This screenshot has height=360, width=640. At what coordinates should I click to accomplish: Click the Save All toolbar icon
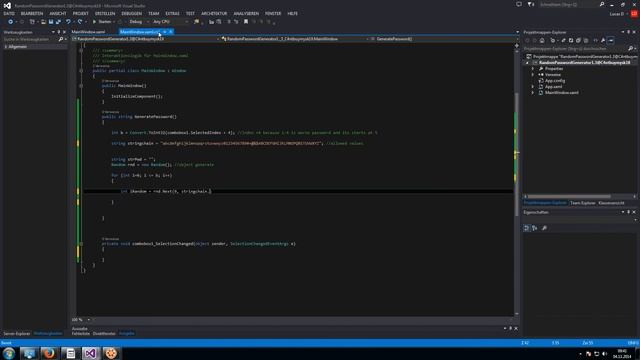click(58, 22)
